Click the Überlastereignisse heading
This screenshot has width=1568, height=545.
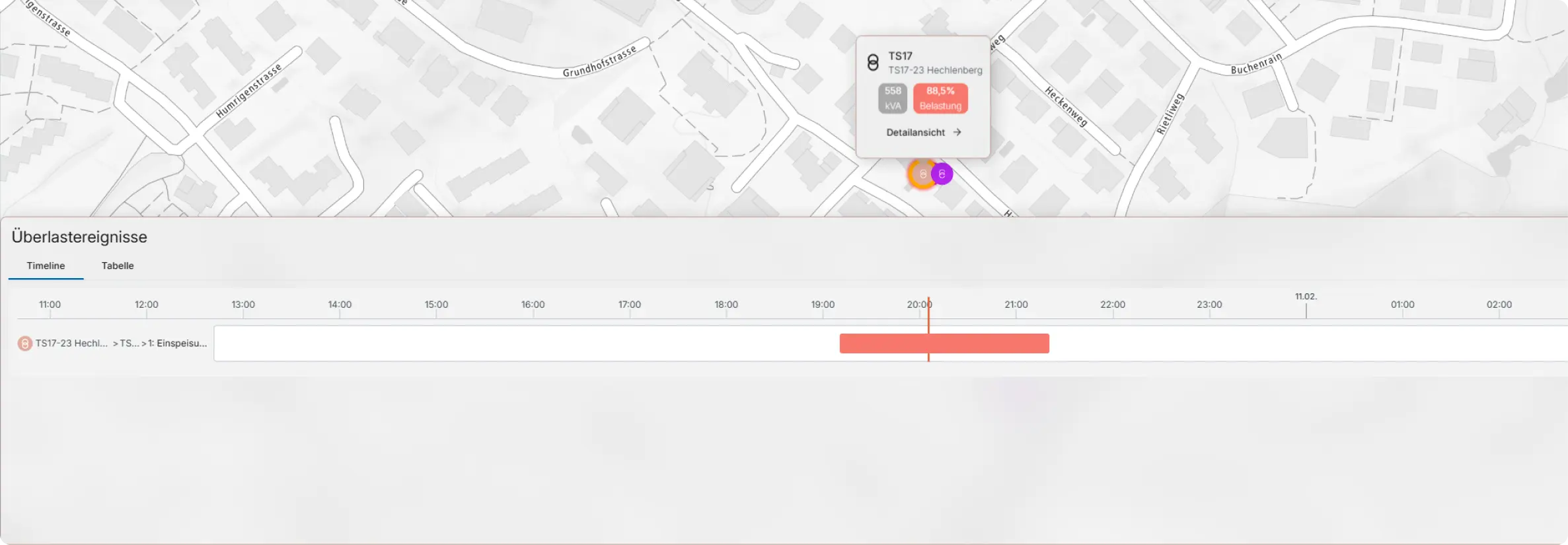(79, 236)
